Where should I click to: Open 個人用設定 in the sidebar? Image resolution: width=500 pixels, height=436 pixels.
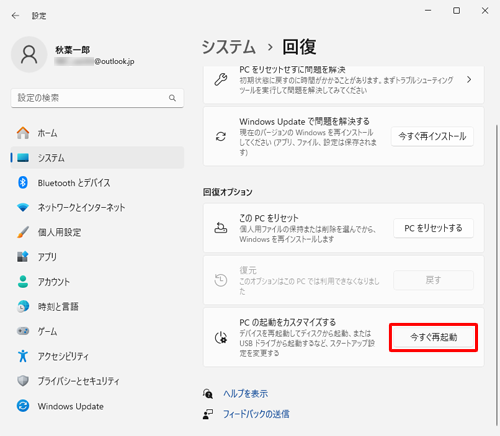click(x=97, y=232)
